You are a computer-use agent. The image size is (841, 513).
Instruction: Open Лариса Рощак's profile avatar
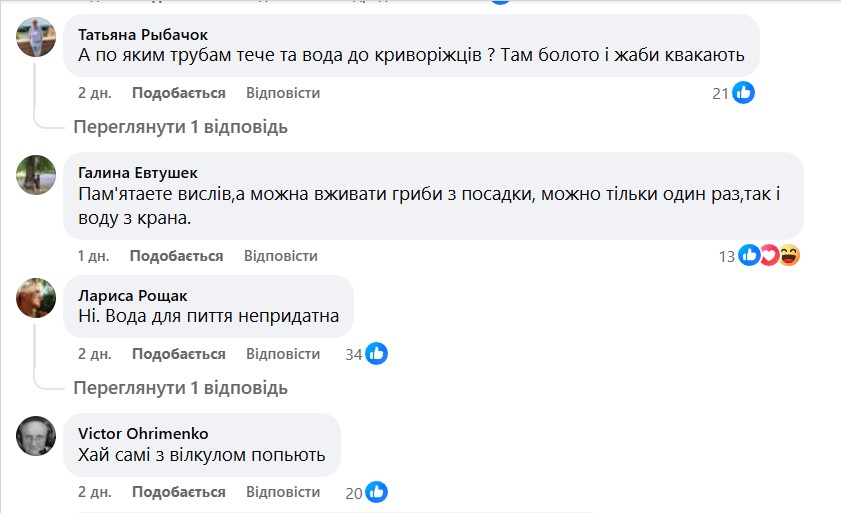[37, 297]
